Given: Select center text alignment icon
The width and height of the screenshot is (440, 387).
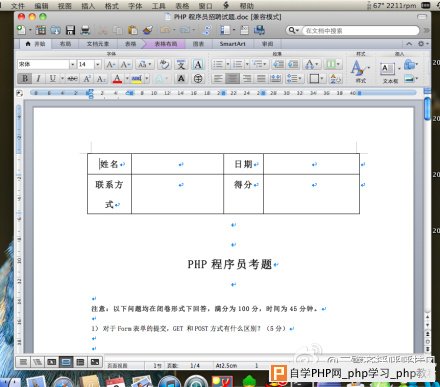Looking at the screenshot, I should click(232, 79).
